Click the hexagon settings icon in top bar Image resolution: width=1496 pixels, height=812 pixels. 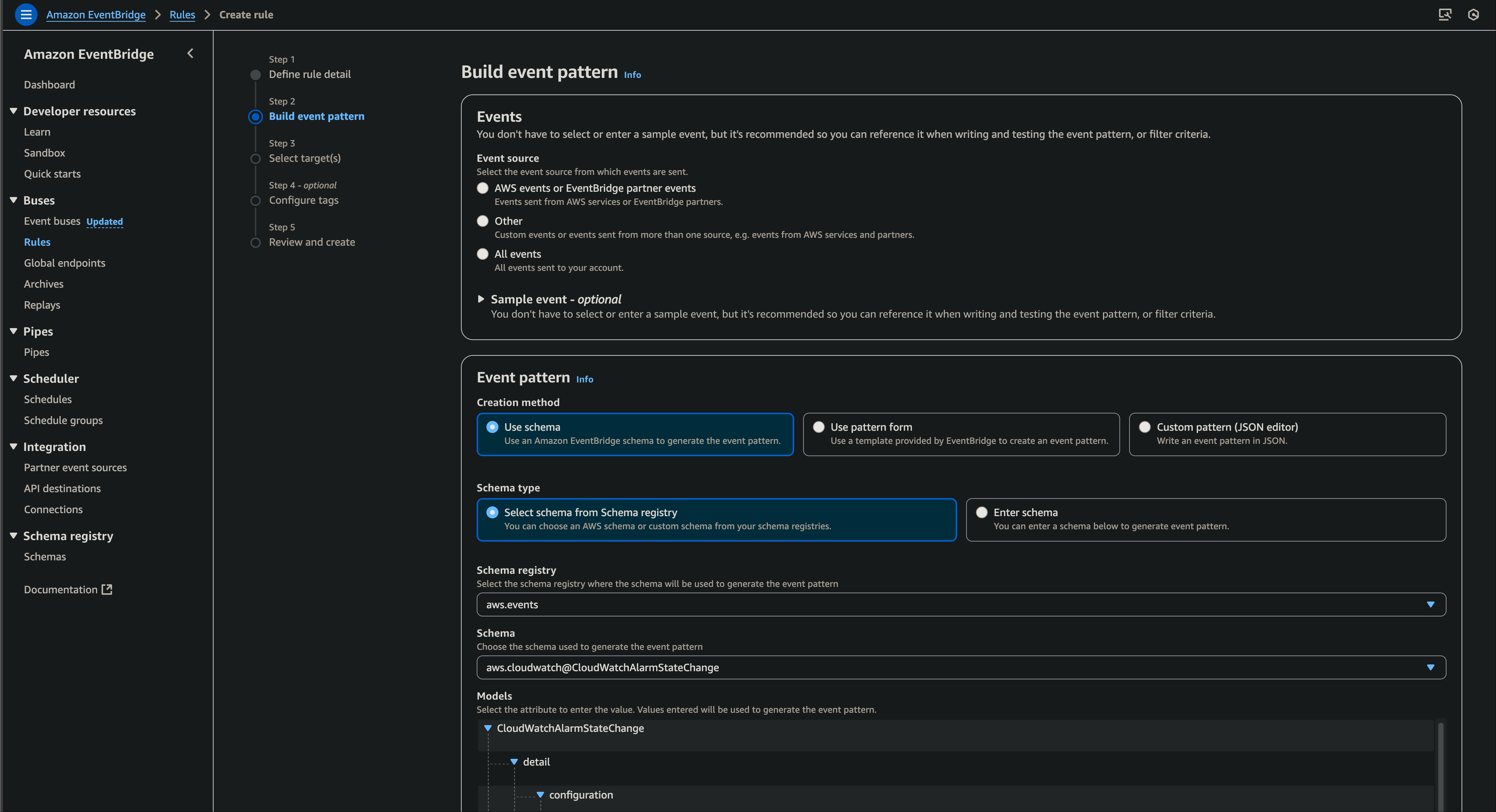pos(1473,15)
